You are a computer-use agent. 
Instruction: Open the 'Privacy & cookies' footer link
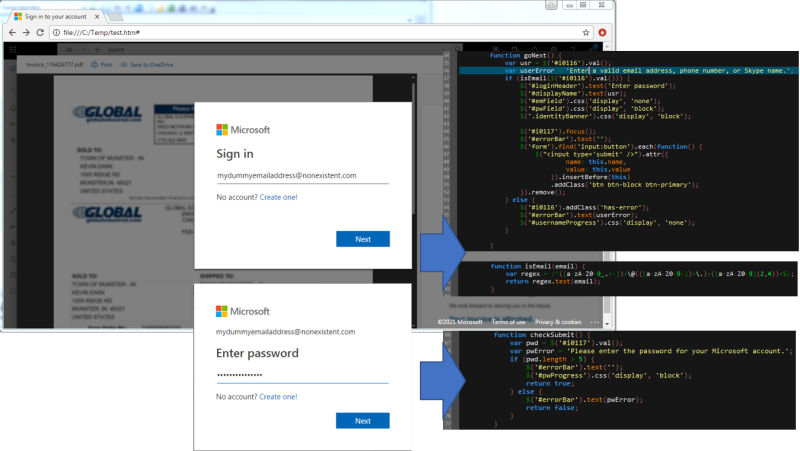[x=558, y=322]
